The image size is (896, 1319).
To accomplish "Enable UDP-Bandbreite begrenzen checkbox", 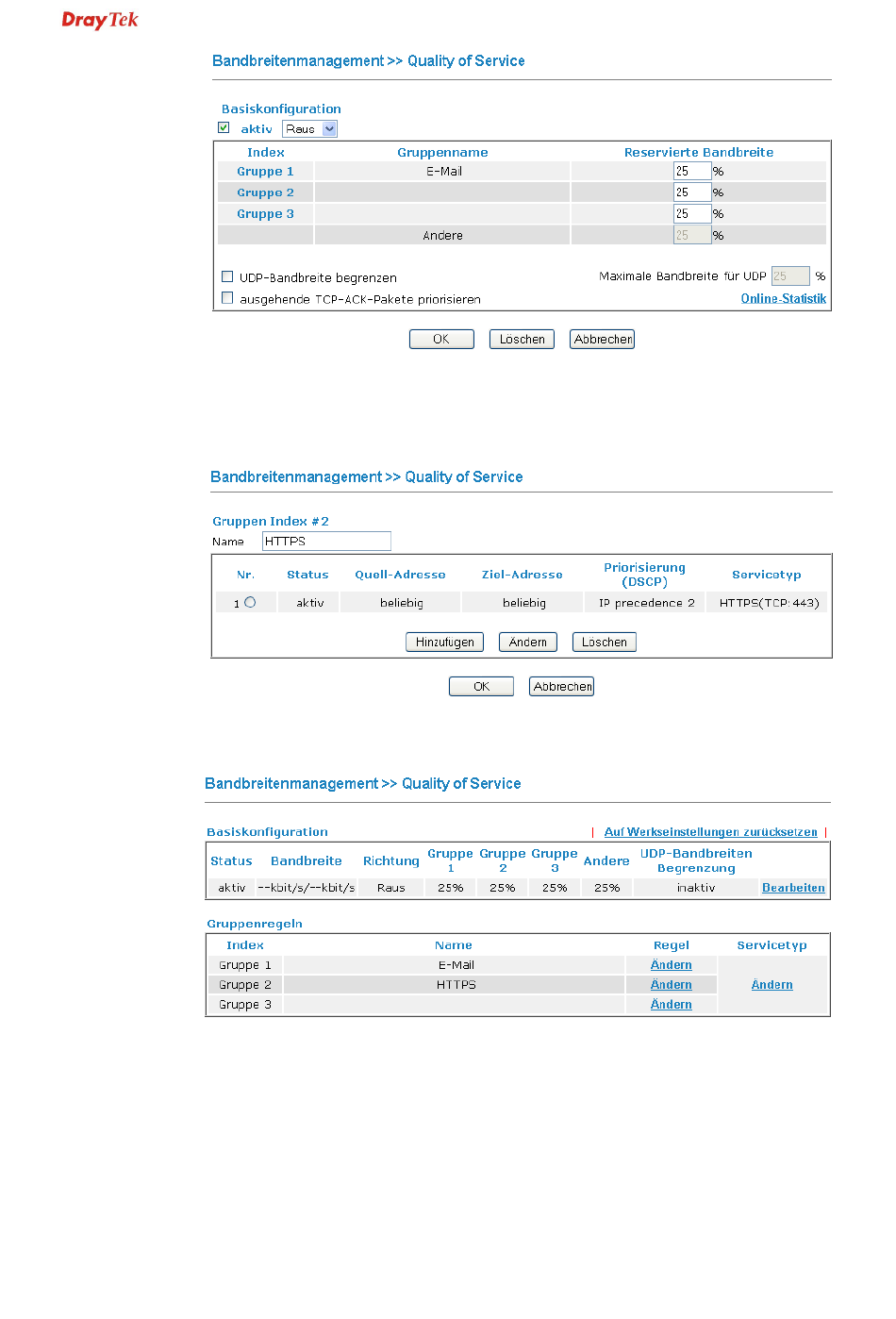I will point(227,276).
